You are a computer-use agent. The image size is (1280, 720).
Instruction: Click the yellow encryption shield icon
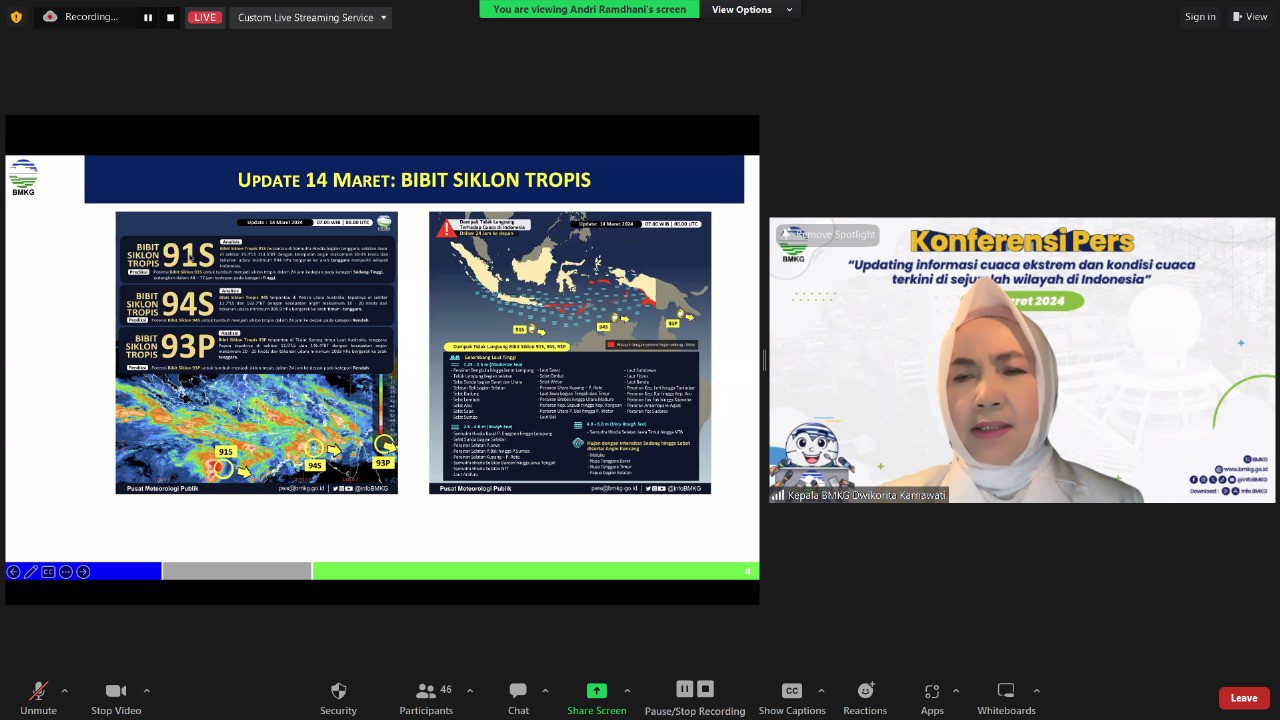click(x=16, y=17)
